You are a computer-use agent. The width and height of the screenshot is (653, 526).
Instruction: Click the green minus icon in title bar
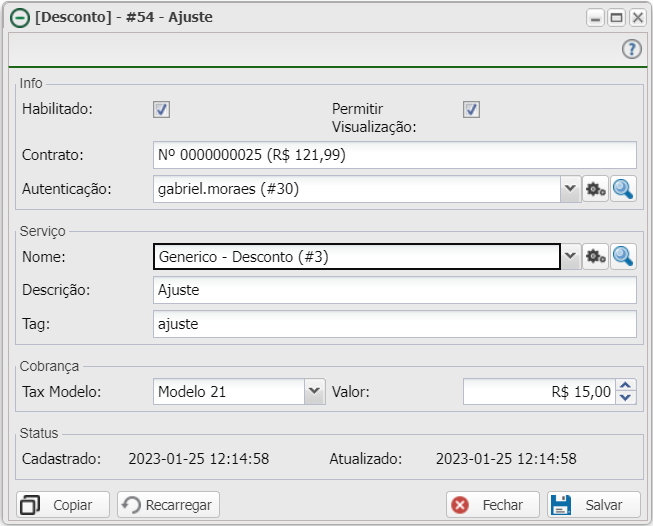[19, 18]
